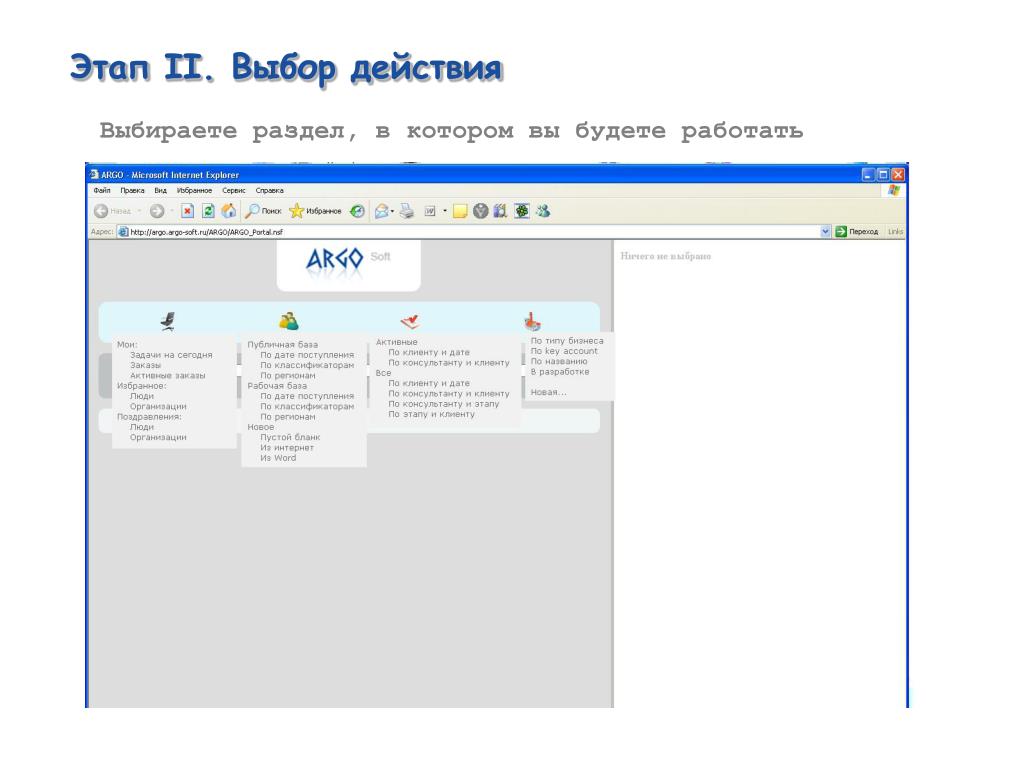Click the Print printer icon
1024x768 pixels.
(407, 211)
